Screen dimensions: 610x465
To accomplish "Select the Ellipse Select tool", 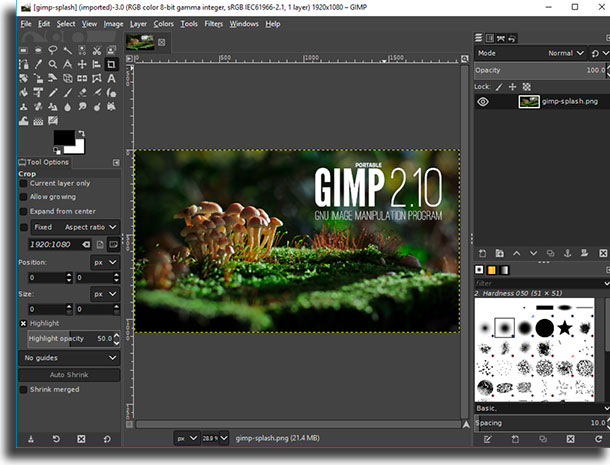I will point(38,50).
